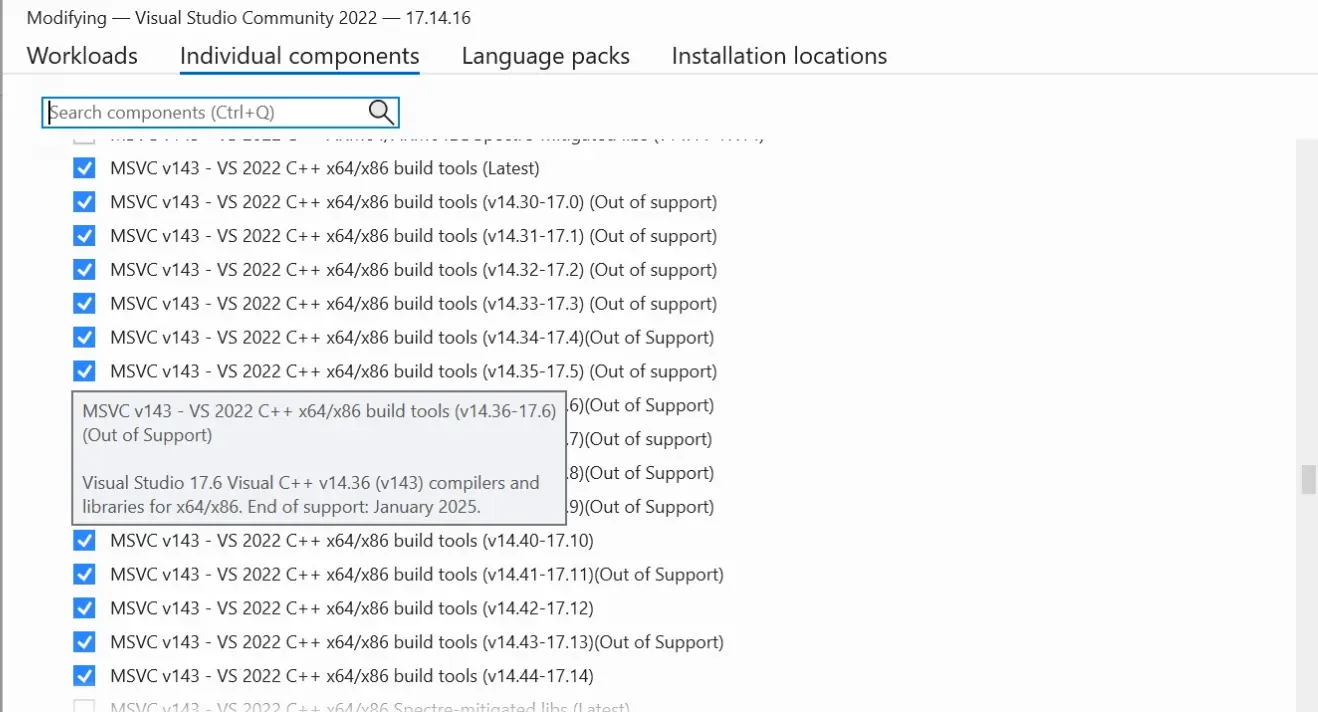The width and height of the screenshot is (1318, 712).
Task: Switch to Language packs tab
Action: 545,56
